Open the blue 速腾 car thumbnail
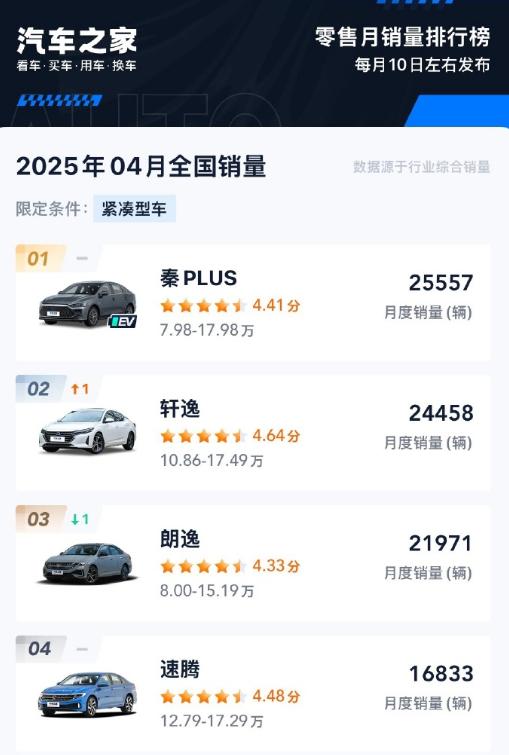Screen dimensions: 509x755 tap(88, 694)
